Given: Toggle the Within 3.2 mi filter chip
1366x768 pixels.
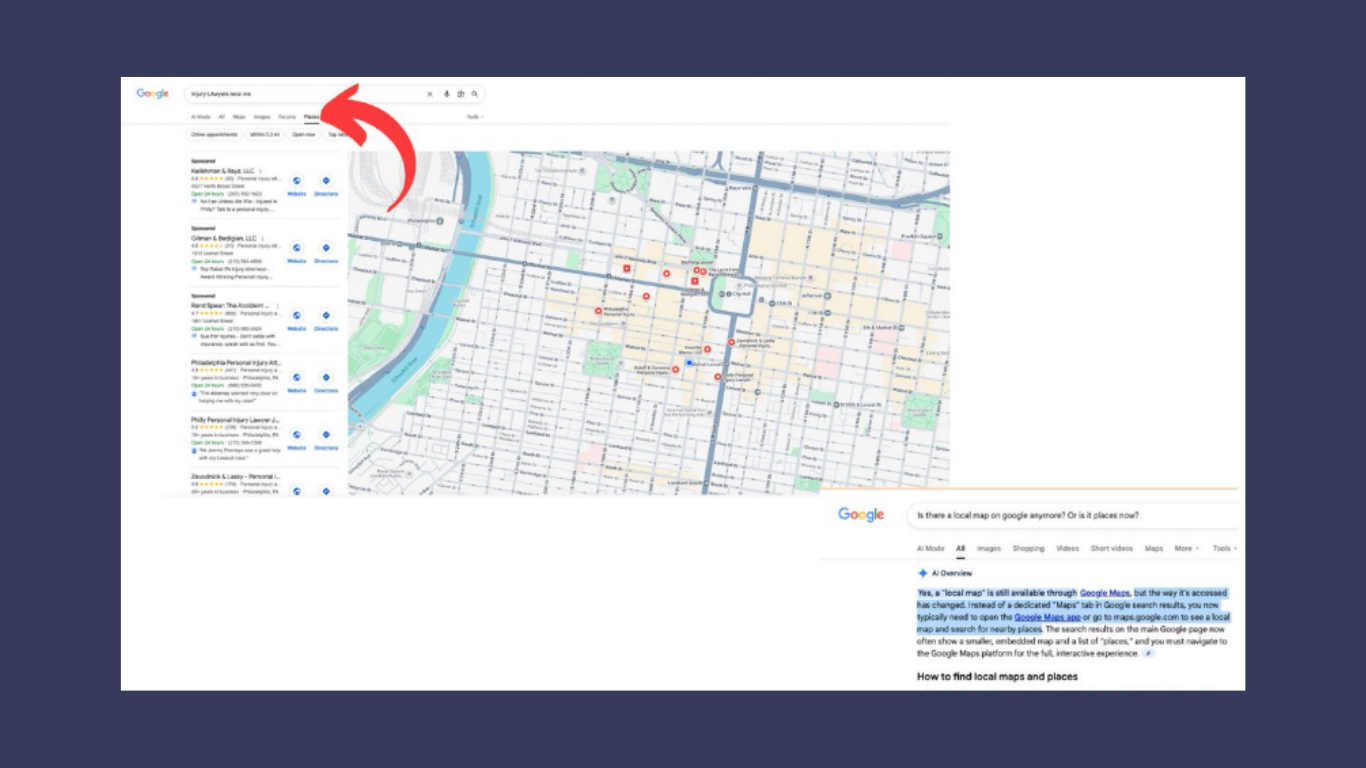Looking at the screenshot, I should pyautogui.click(x=265, y=134).
